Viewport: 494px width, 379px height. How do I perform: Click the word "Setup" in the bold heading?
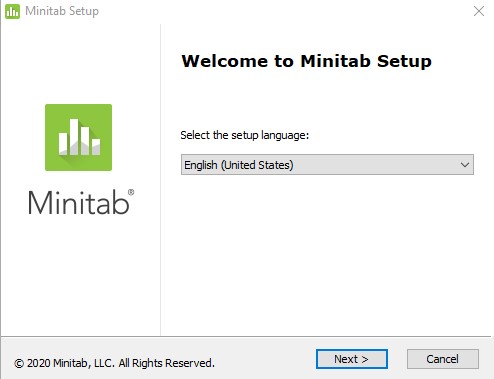coord(404,61)
